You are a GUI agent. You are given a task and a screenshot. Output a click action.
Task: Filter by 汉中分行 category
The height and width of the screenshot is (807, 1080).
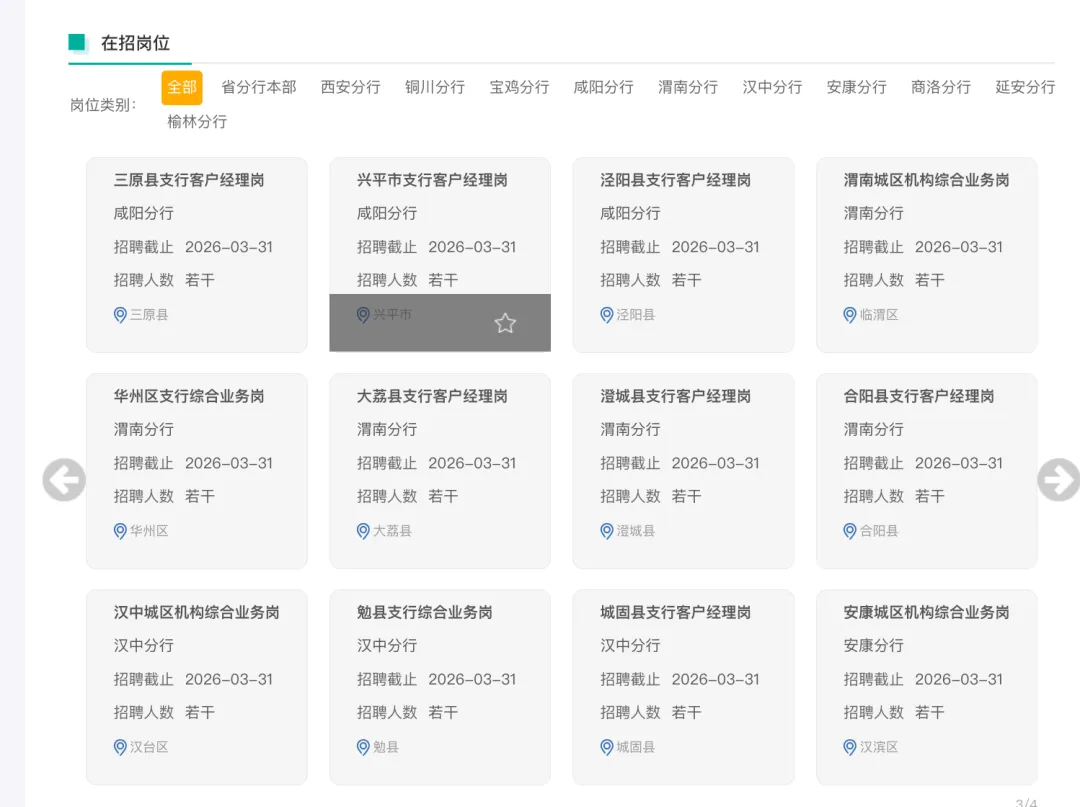point(772,87)
